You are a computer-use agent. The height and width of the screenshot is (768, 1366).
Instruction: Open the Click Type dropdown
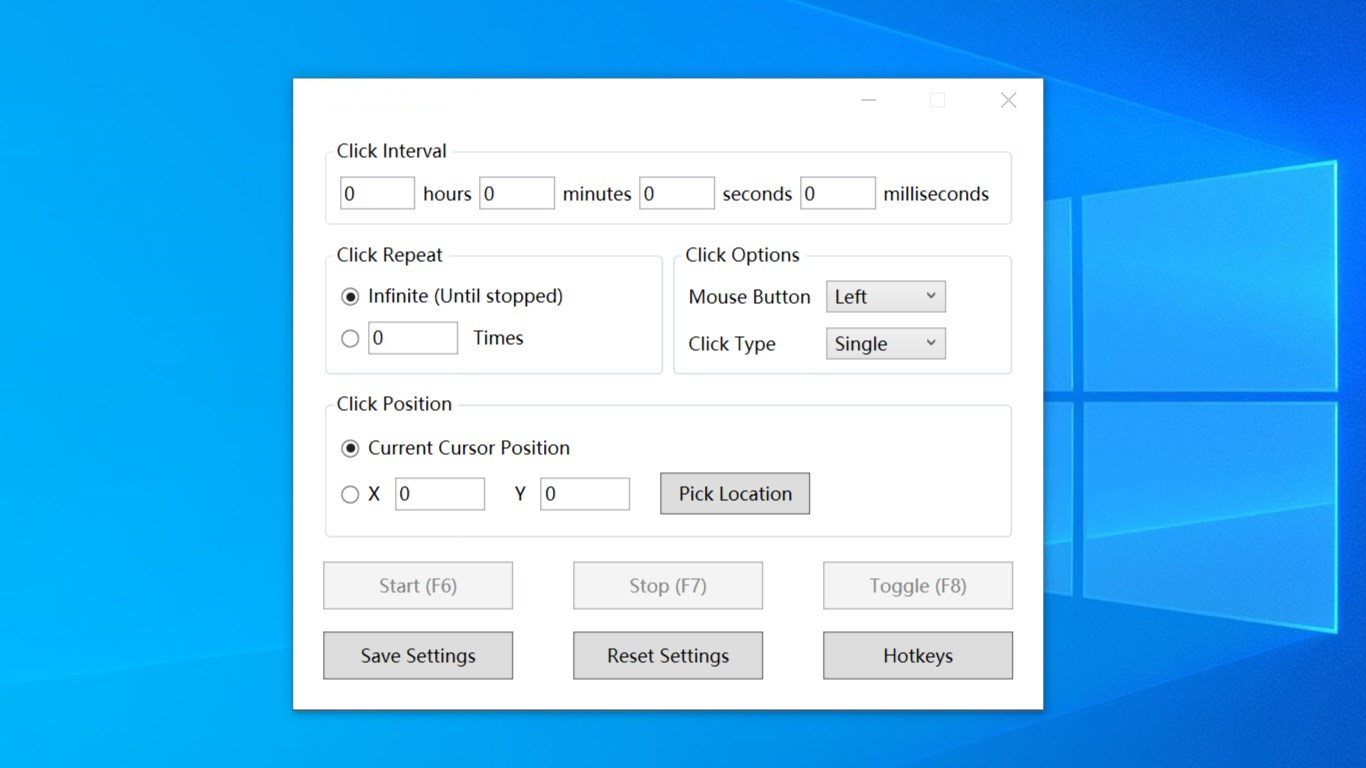pos(885,343)
